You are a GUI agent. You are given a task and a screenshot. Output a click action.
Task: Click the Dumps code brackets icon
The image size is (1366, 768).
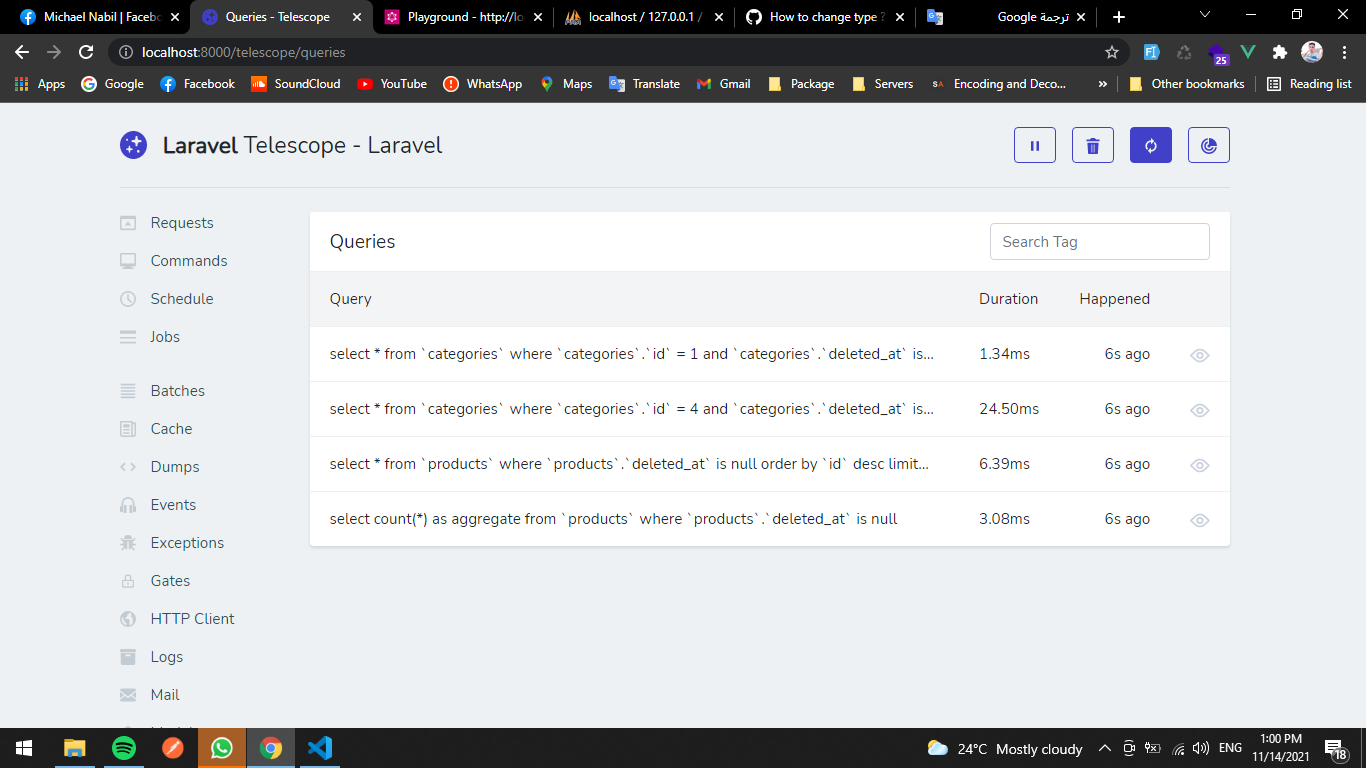(128, 467)
